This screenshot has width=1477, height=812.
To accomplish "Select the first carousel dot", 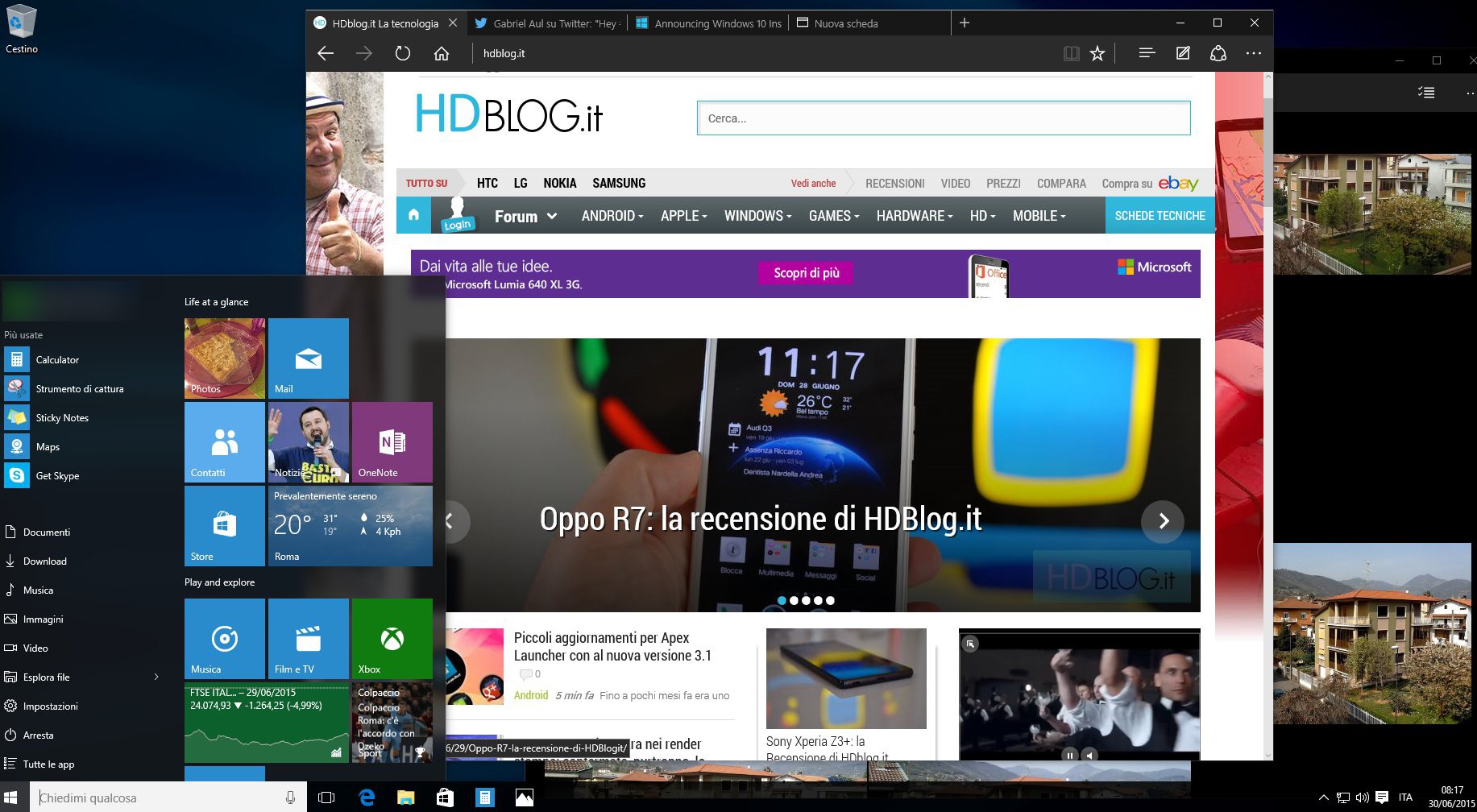I will [x=782, y=600].
